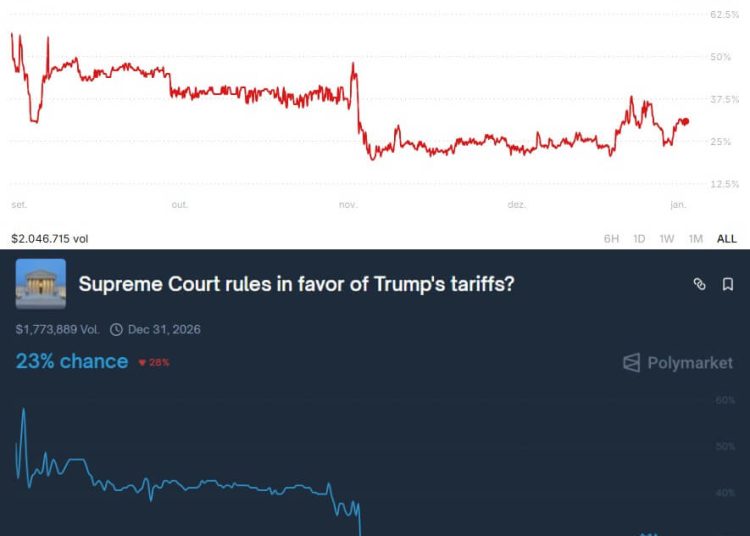Switch chart to 1D range
Viewport: 750px width, 536px height.
point(639,239)
